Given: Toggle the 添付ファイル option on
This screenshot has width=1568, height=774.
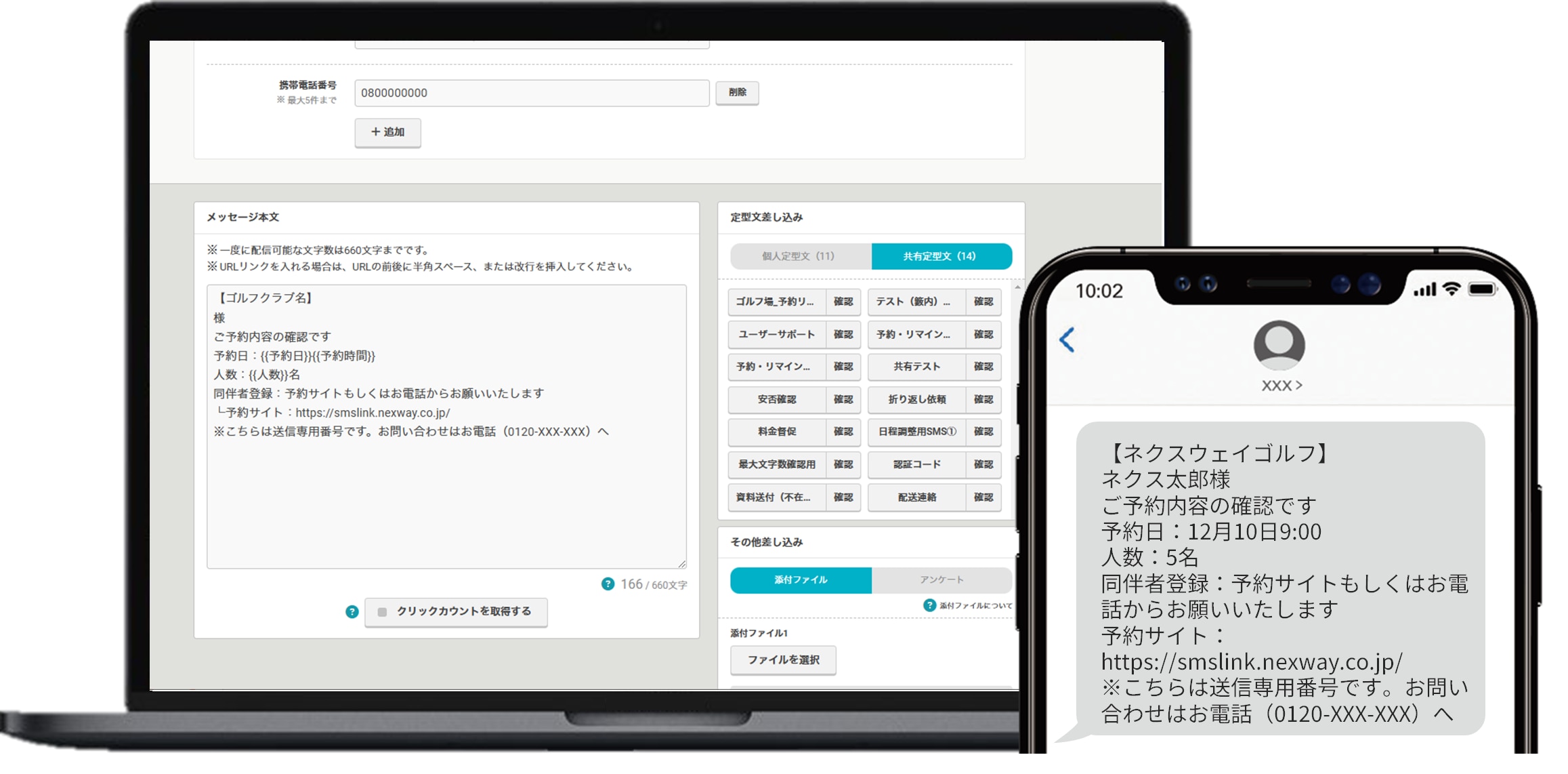Looking at the screenshot, I should click(800, 579).
